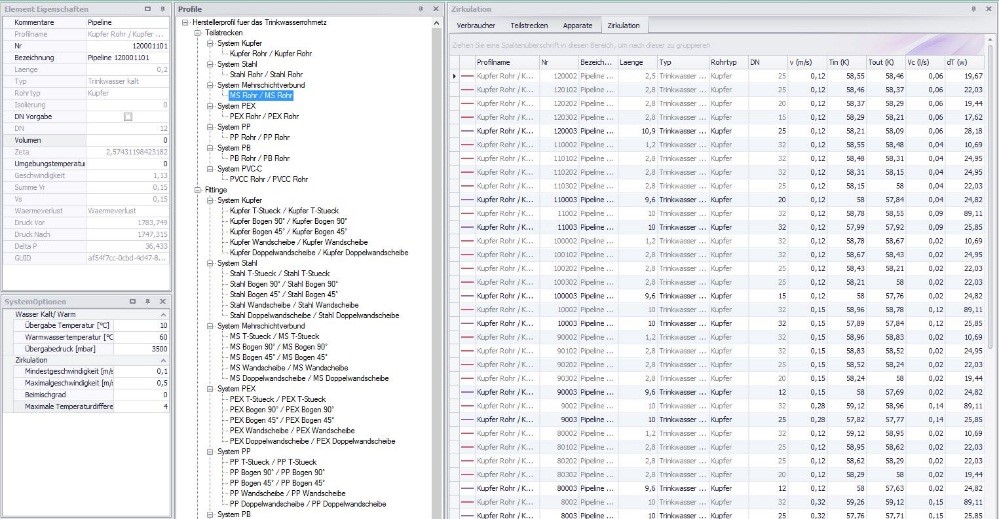
Task: Toggle the DN Vorgabe checkbox
Action: click(128, 117)
